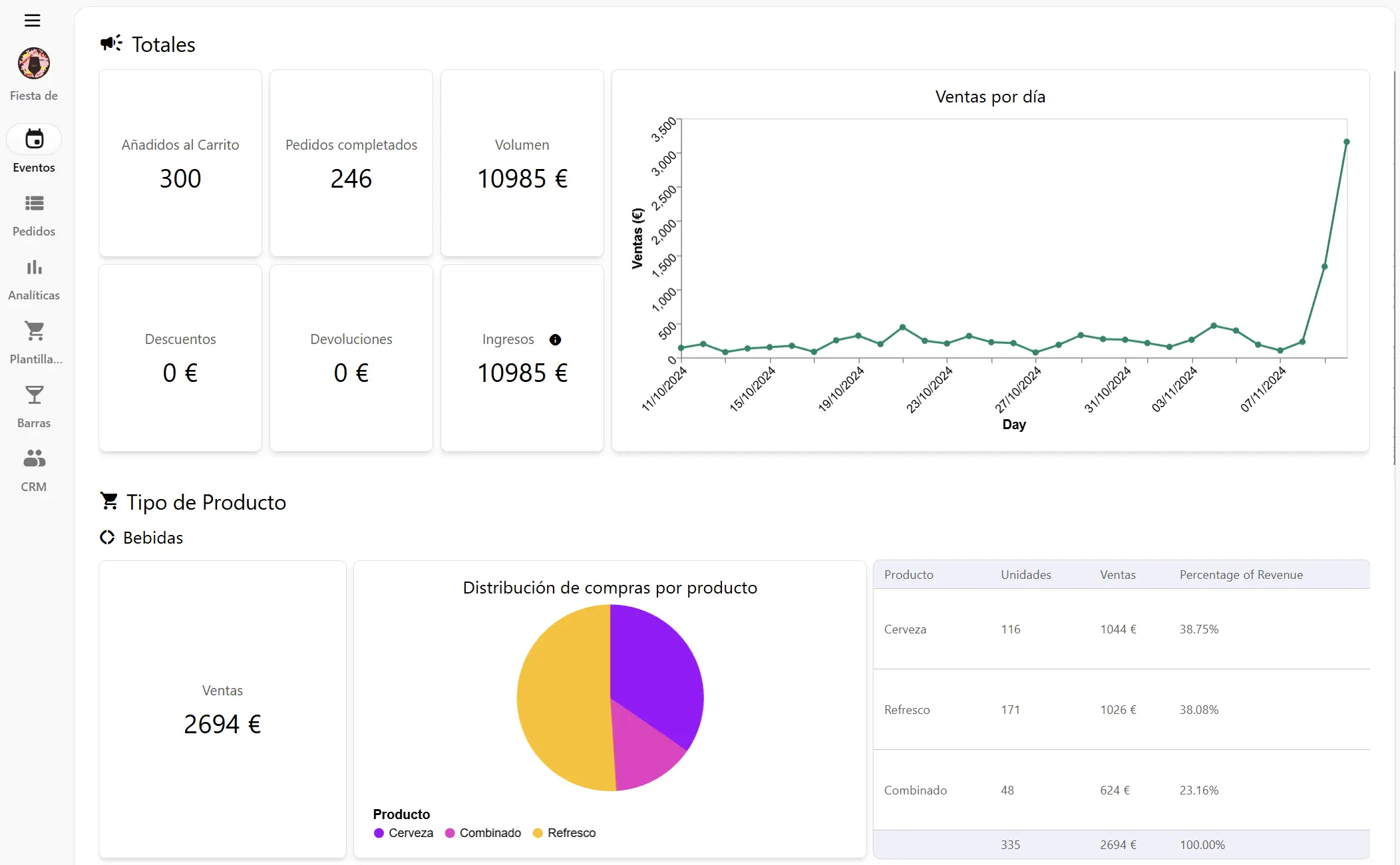Click the Cerveza table row name

(x=905, y=629)
